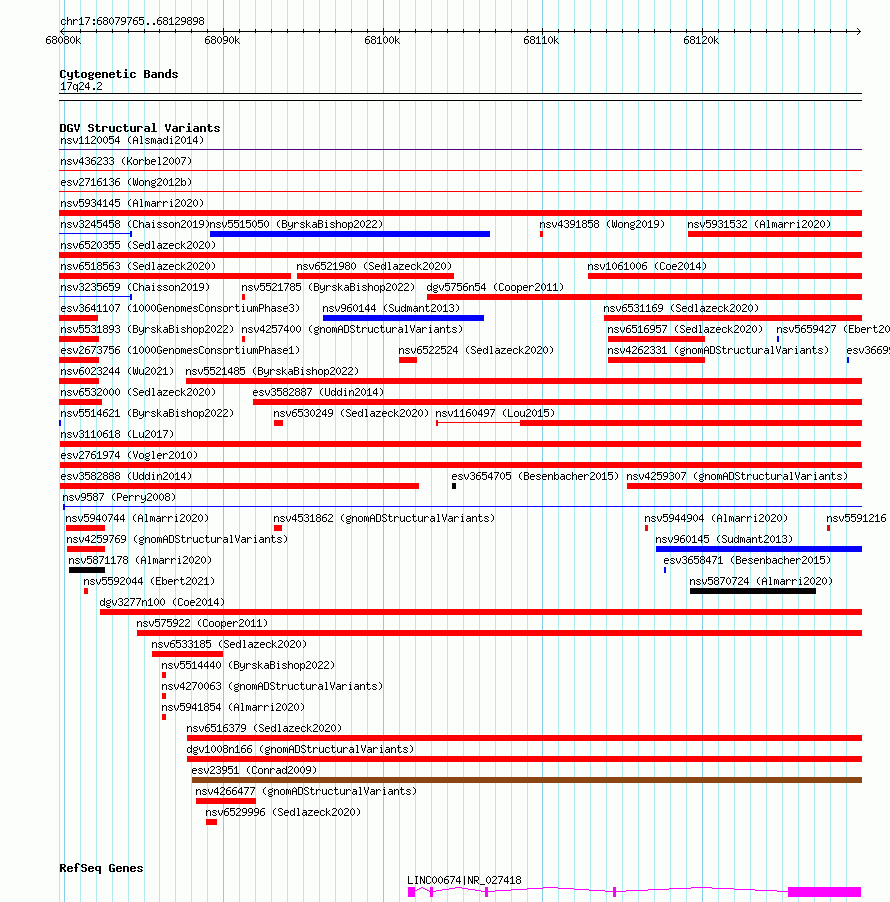Open nsv5941854 (Almarri2020) entry
890x902 pixels.
click(x=233, y=708)
